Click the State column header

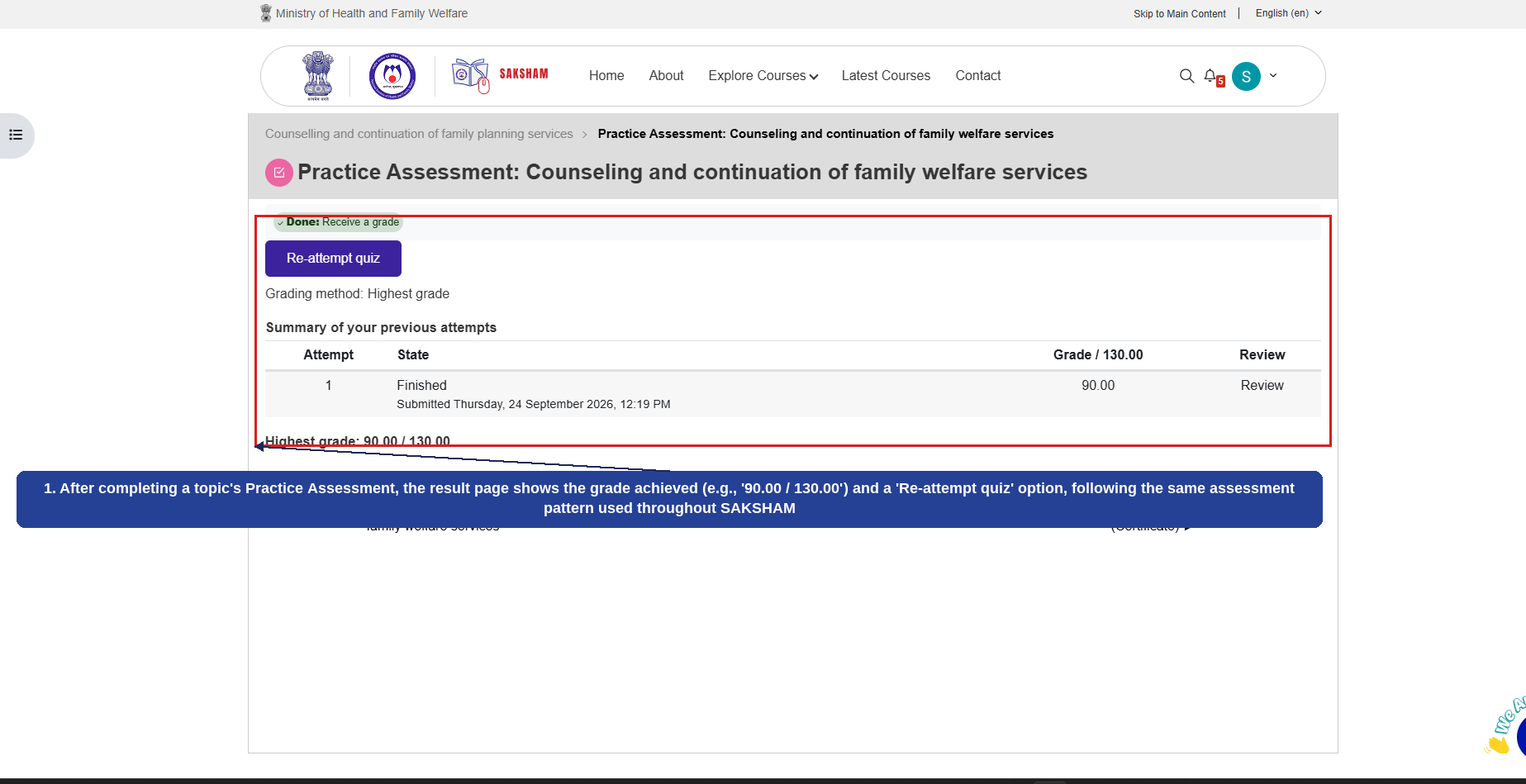click(413, 354)
